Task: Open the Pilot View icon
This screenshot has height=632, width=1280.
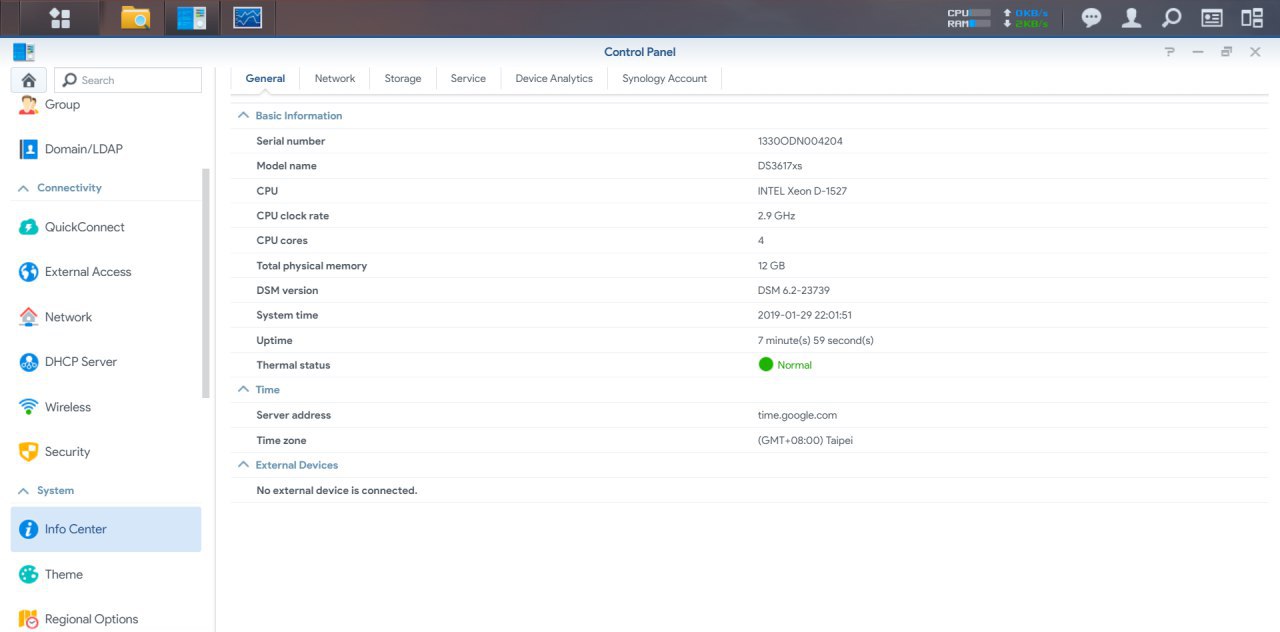Action: (1251, 18)
